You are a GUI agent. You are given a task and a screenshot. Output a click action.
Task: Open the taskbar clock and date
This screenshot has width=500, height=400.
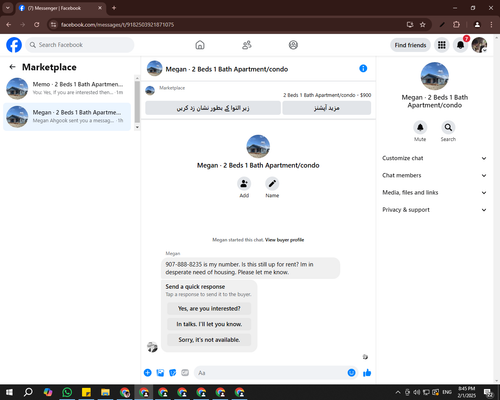click(x=467, y=392)
